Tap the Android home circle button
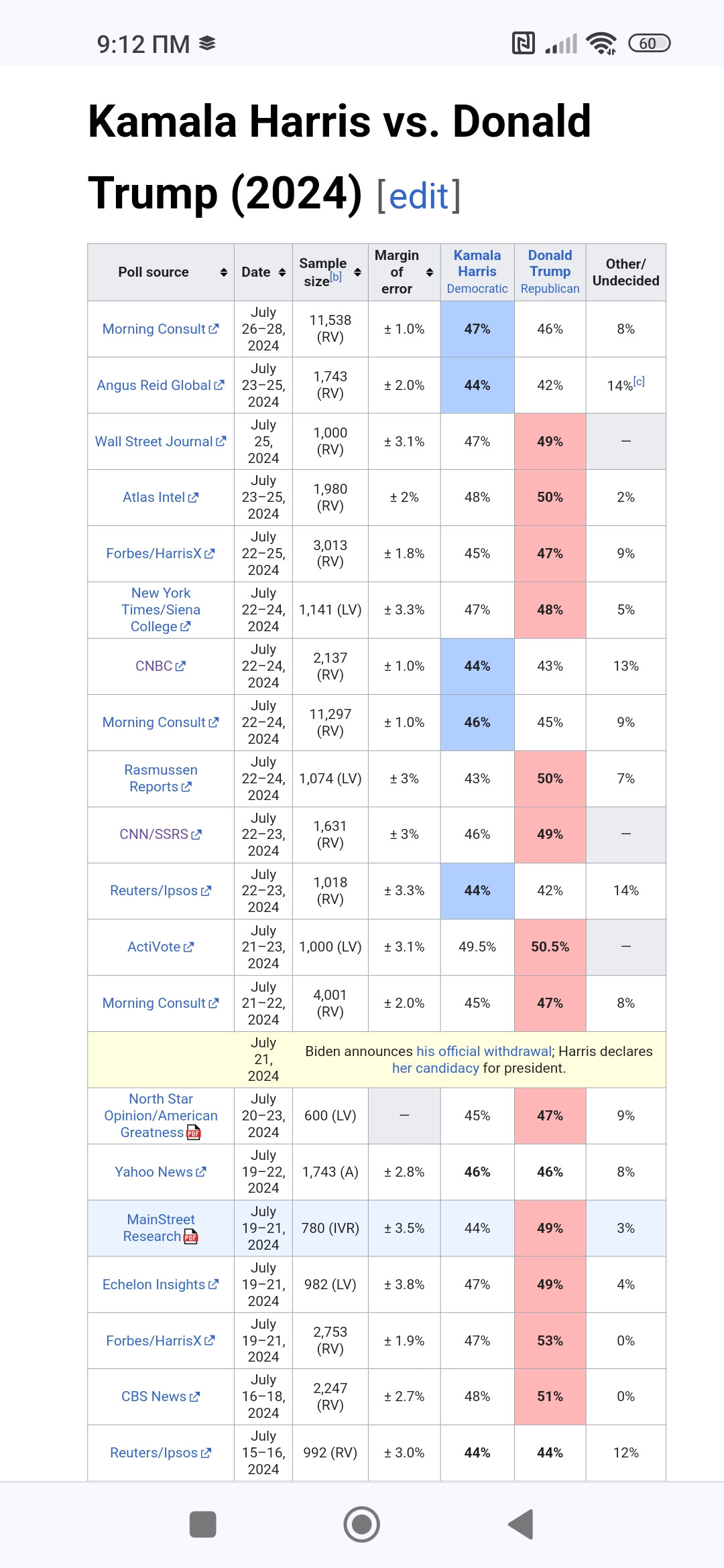Image resolution: width=724 pixels, height=1568 pixels. click(362, 1524)
